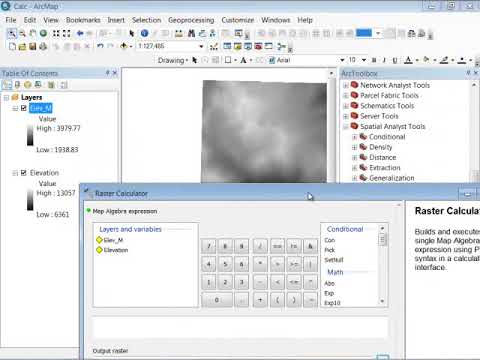This screenshot has width=480, height=360.
Task: Switch to List By Drawing Order view
Action: [x=7, y=85]
